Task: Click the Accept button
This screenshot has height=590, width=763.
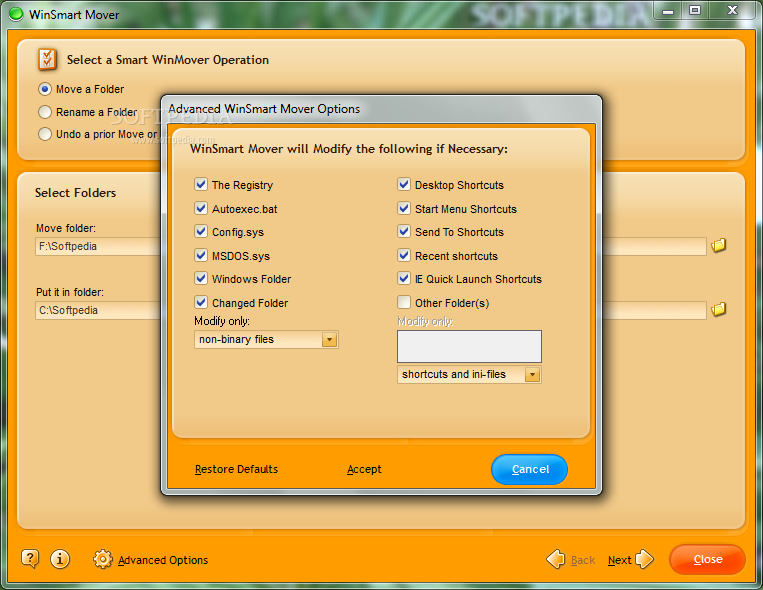Action: [x=364, y=469]
